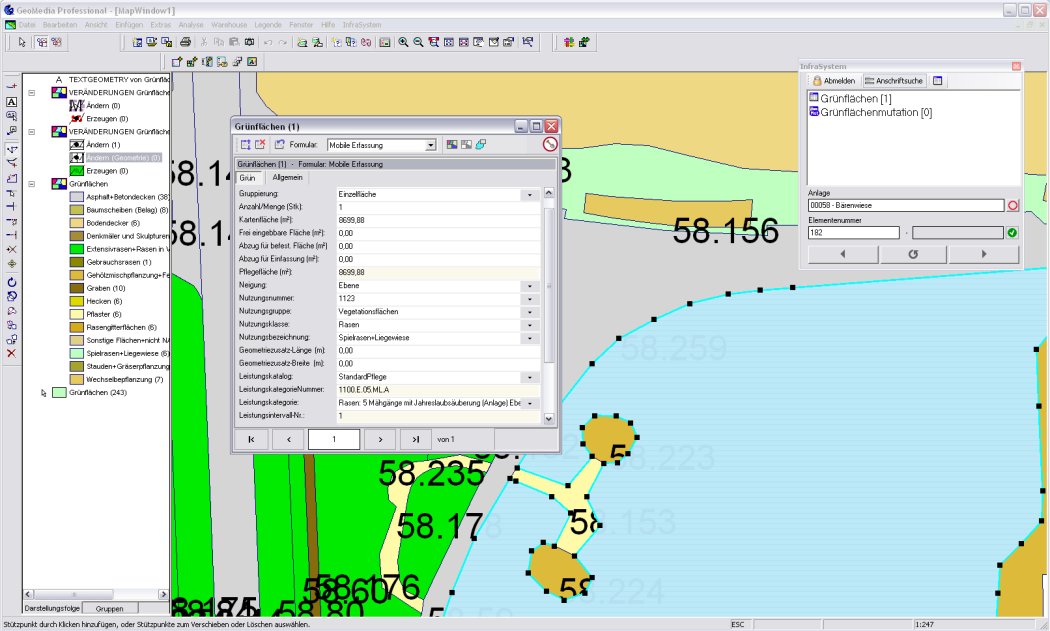Viewport: 1050px width, 631px height.
Task: Click the Elementennummer input field
Action: pyautogui.click(x=853, y=233)
